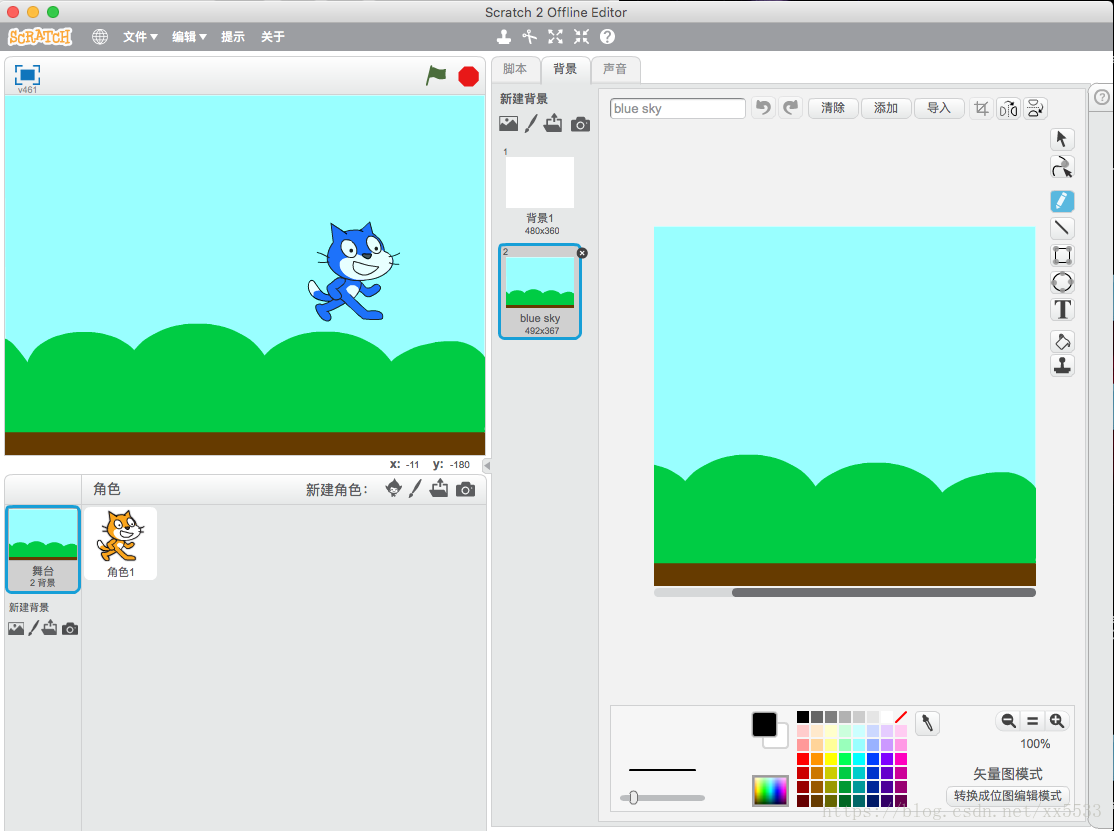The height and width of the screenshot is (831, 1114).
Task: Click the 添加 button
Action: point(886,108)
